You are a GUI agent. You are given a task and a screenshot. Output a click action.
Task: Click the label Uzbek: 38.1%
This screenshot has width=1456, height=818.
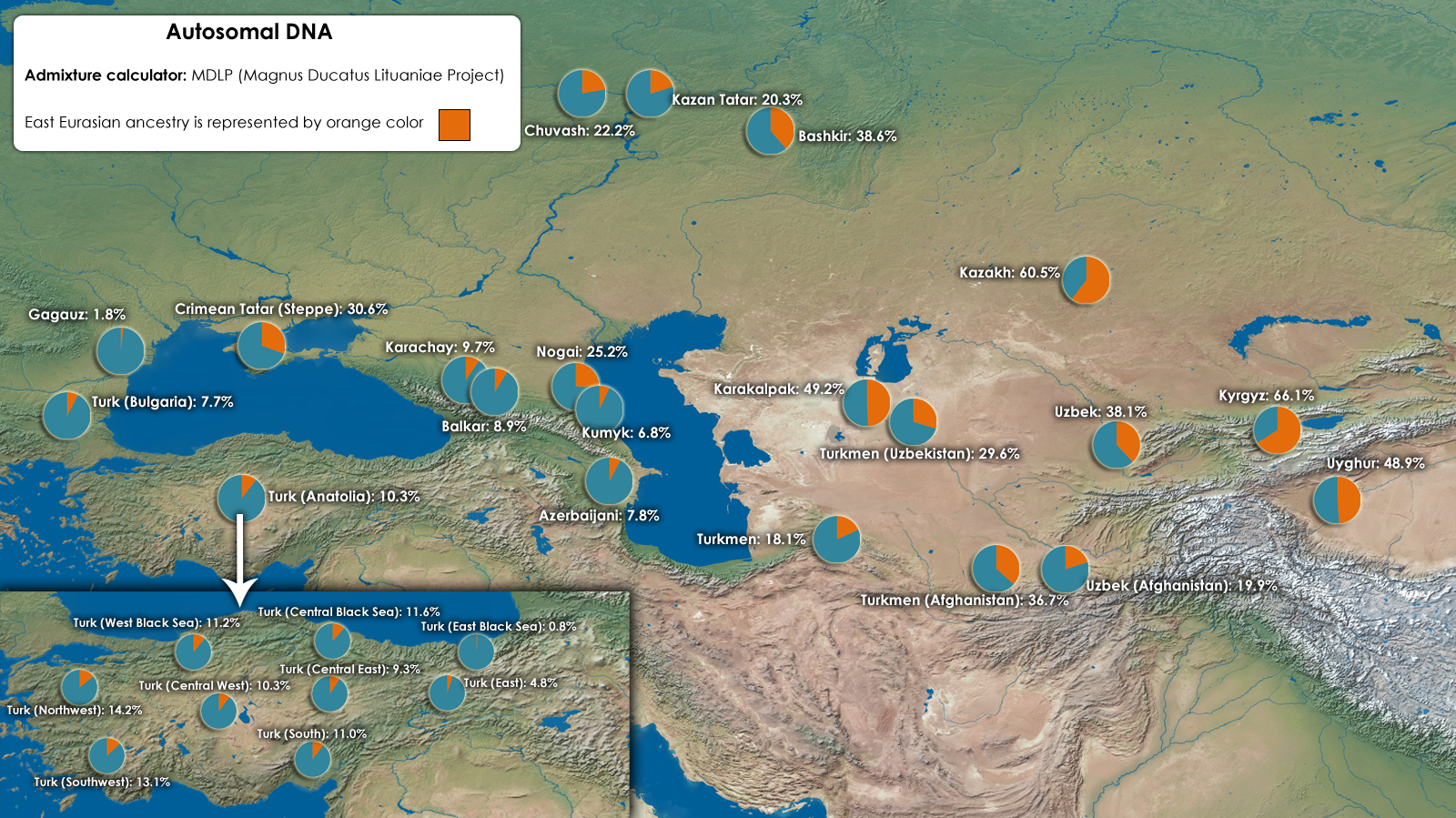[x=1100, y=412]
